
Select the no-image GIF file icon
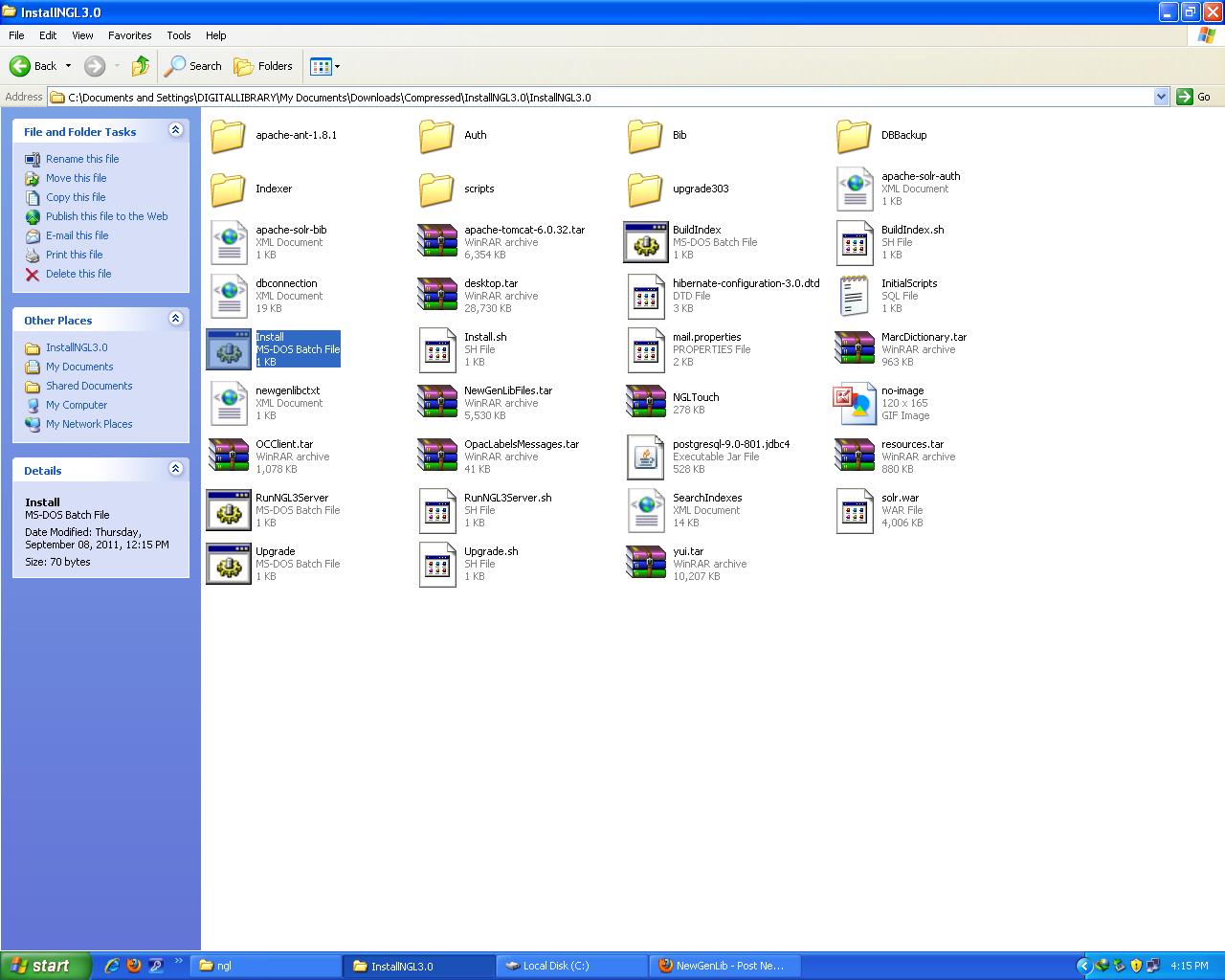coord(855,403)
